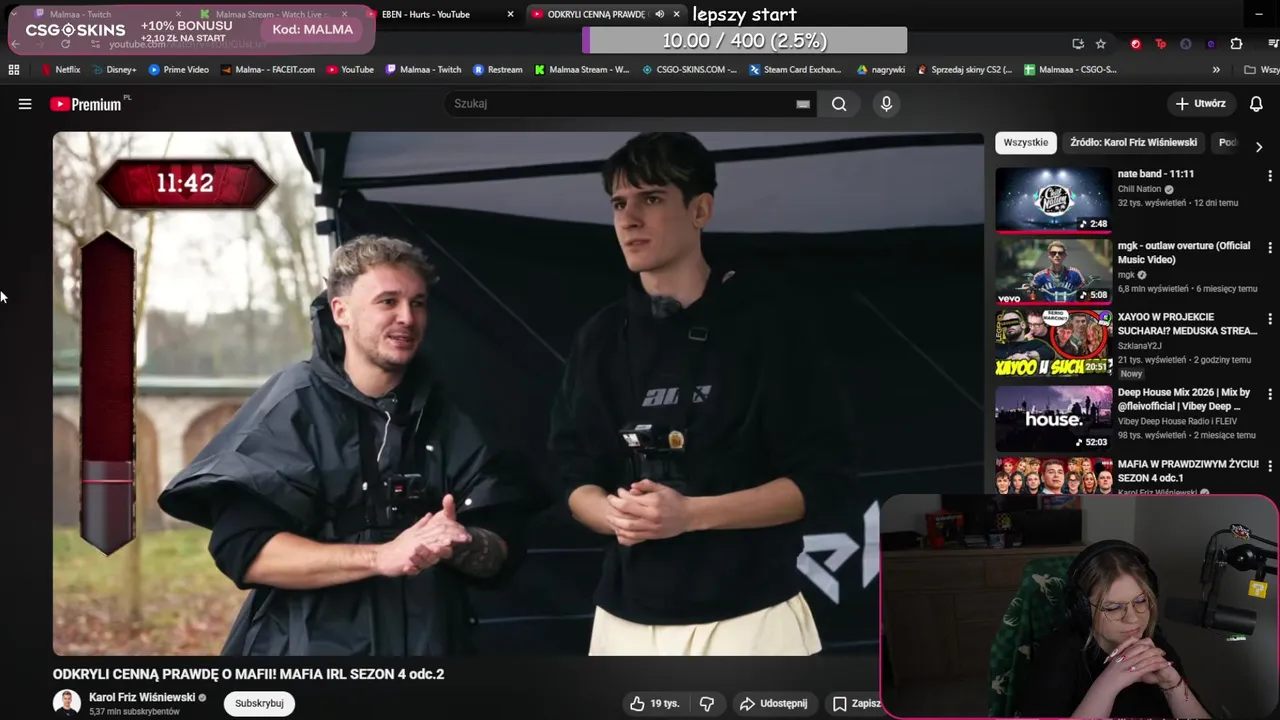Open nagrywki Drive bookmark
The height and width of the screenshot is (720, 1280).
(881, 70)
